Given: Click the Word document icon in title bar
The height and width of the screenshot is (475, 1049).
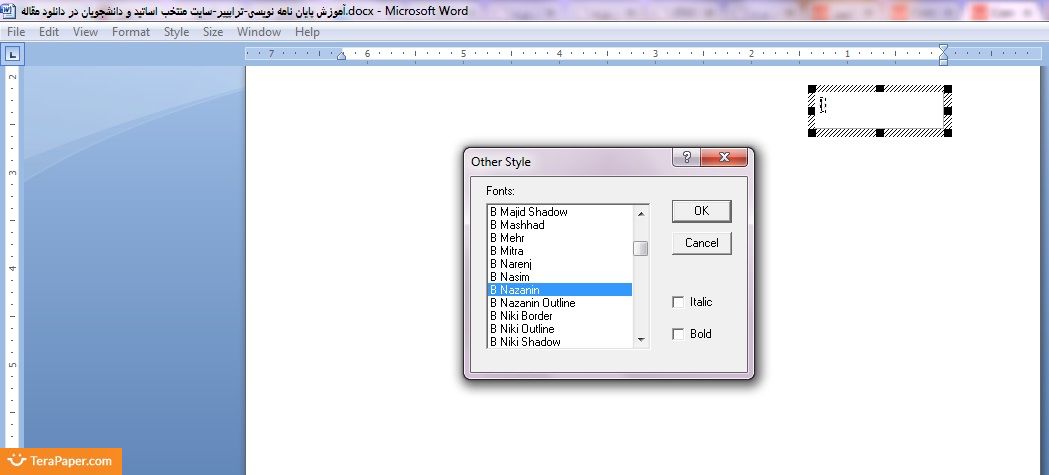Looking at the screenshot, I should coord(9,11).
